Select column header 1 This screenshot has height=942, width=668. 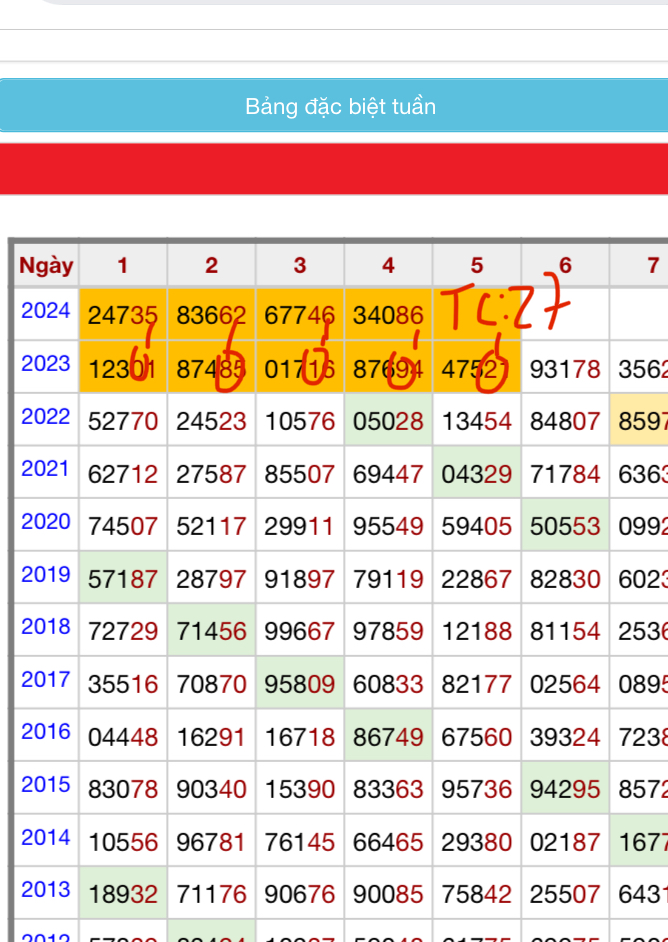tap(123, 265)
